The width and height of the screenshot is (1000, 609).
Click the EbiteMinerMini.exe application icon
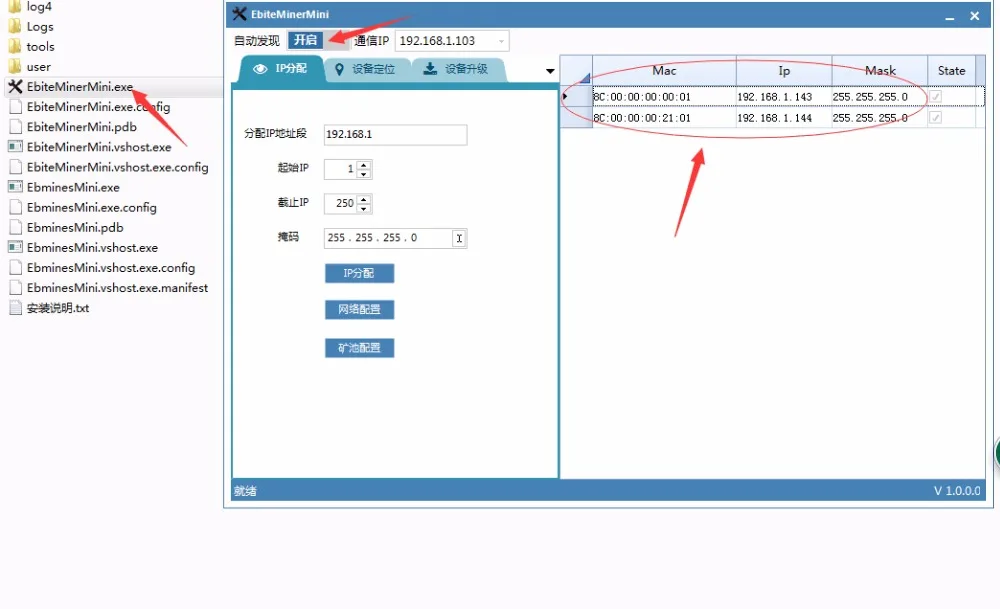(15, 86)
